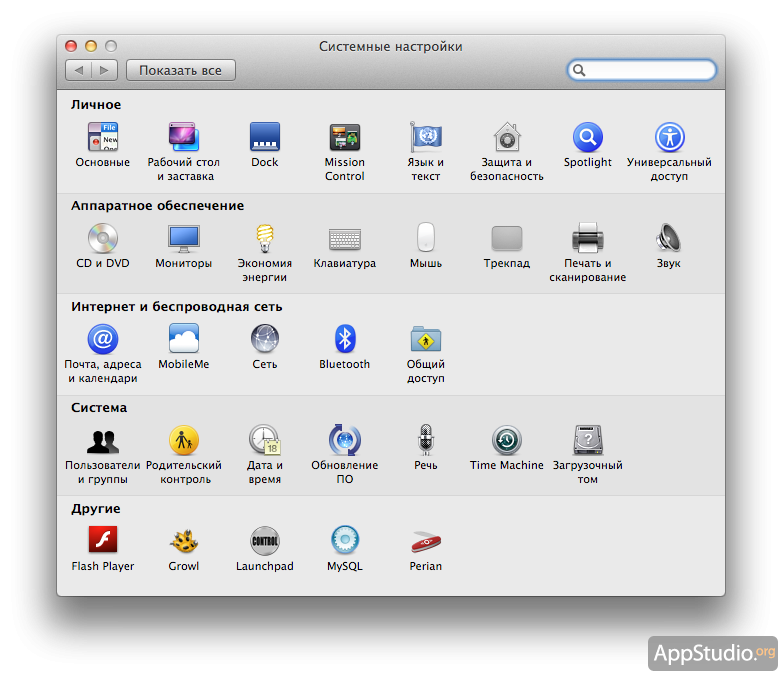This screenshot has width=782, height=675.
Task: Open the MySQL preference pane
Action: coord(344,542)
